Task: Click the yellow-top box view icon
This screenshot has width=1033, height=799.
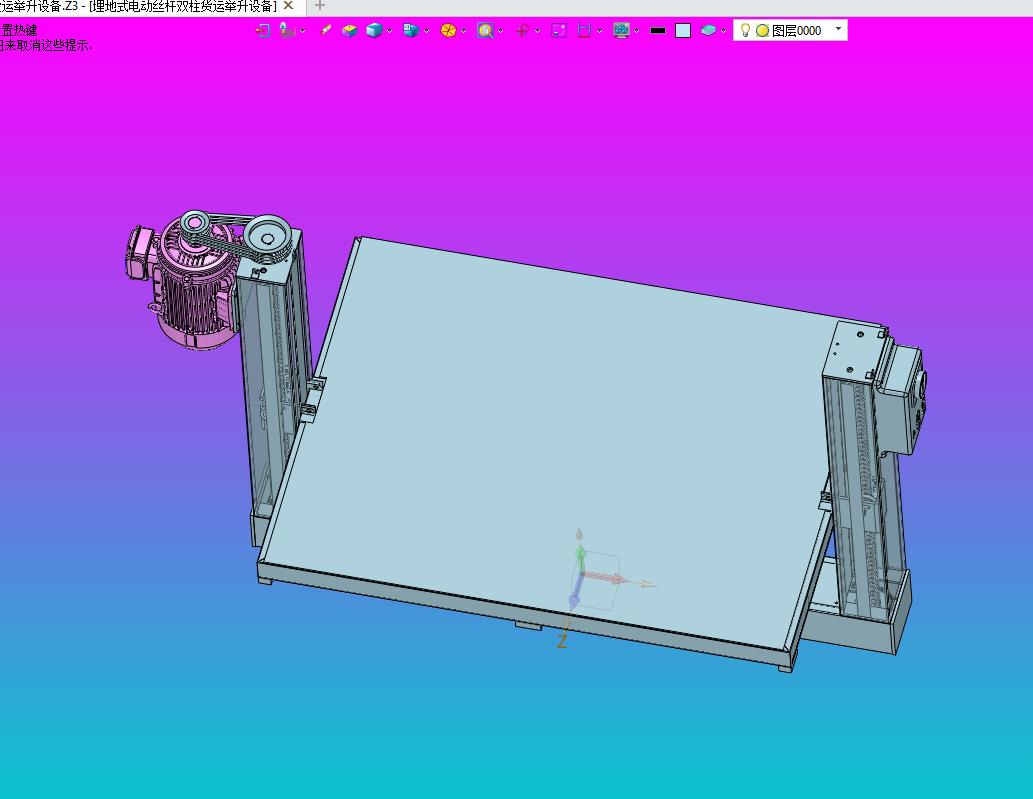Action: tap(349, 30)
